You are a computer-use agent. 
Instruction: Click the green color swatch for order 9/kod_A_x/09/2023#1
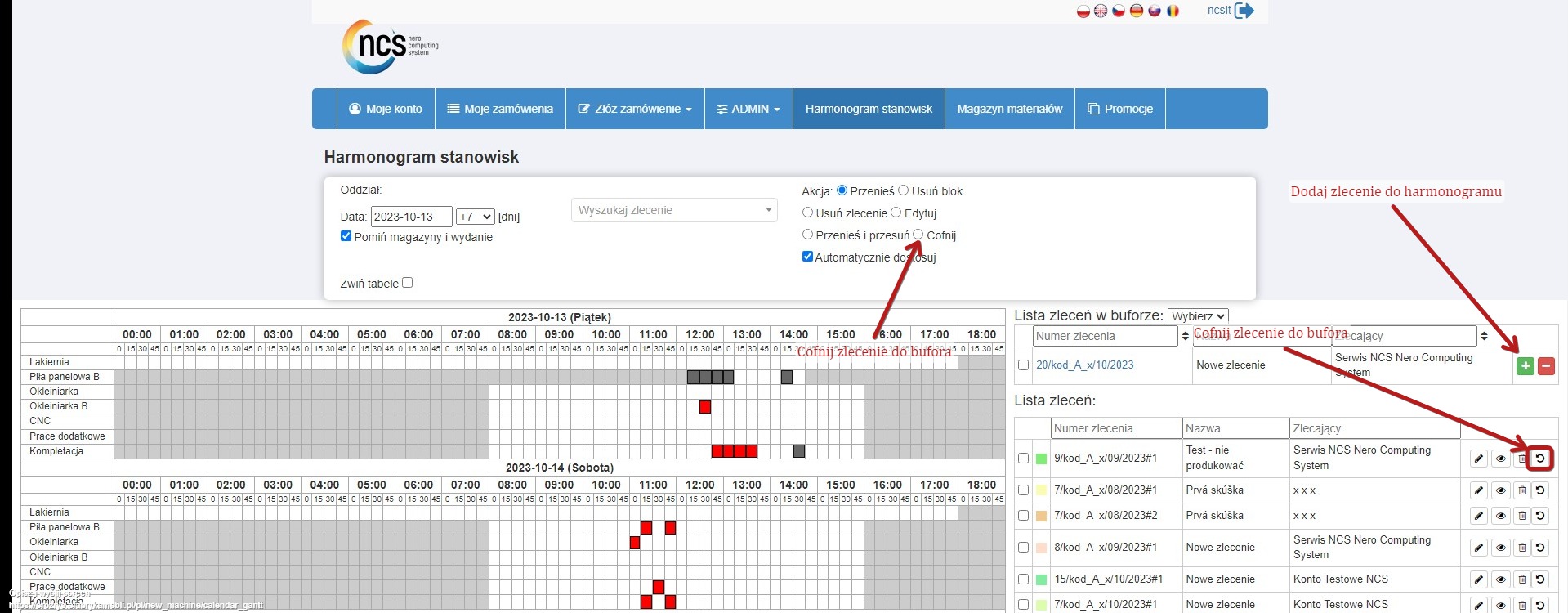pyautogui.click(x=1041, y=459)
